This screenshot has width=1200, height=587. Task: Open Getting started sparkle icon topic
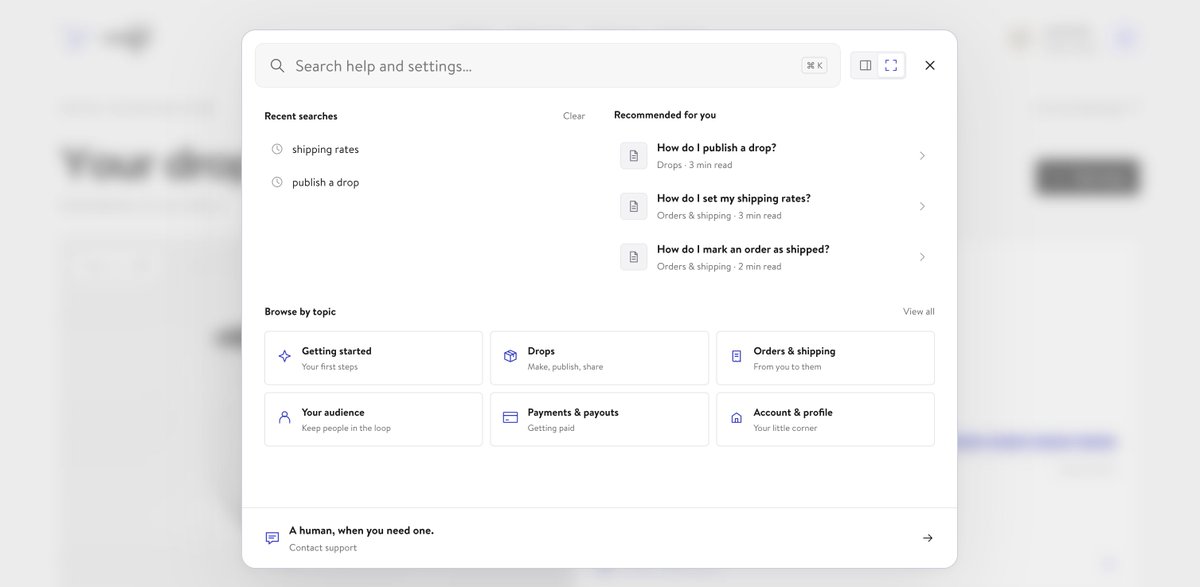[x=285, y=356]
